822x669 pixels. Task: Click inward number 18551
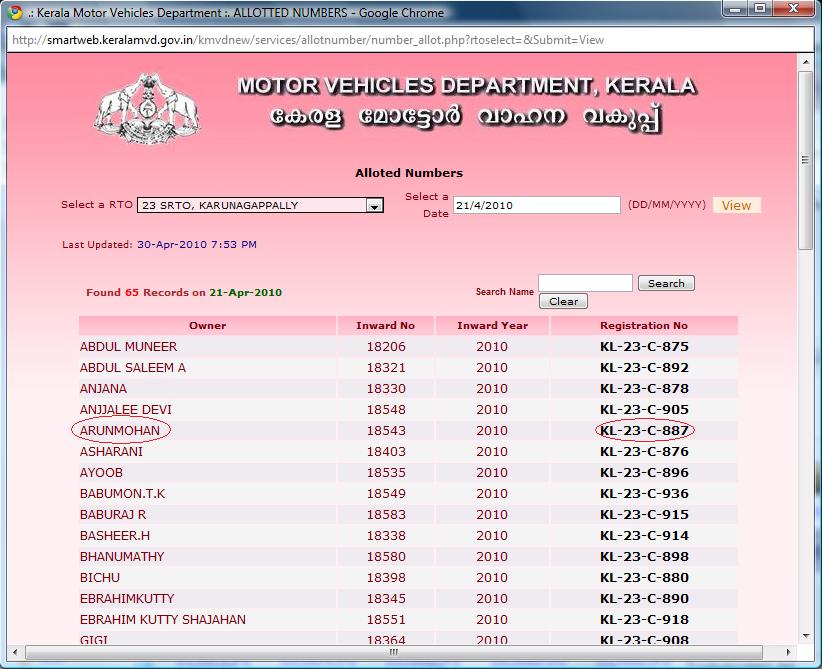(386, 619)
